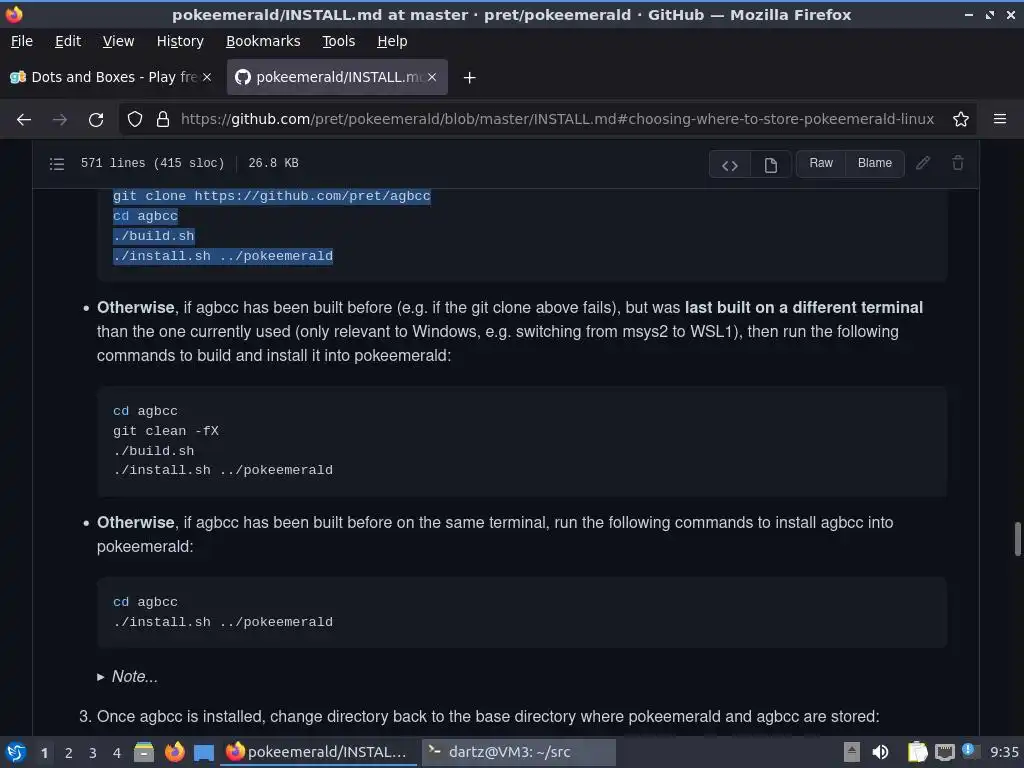Display the source code view
The width and height of the screenshot is (1024, 768).
(729, 165)
